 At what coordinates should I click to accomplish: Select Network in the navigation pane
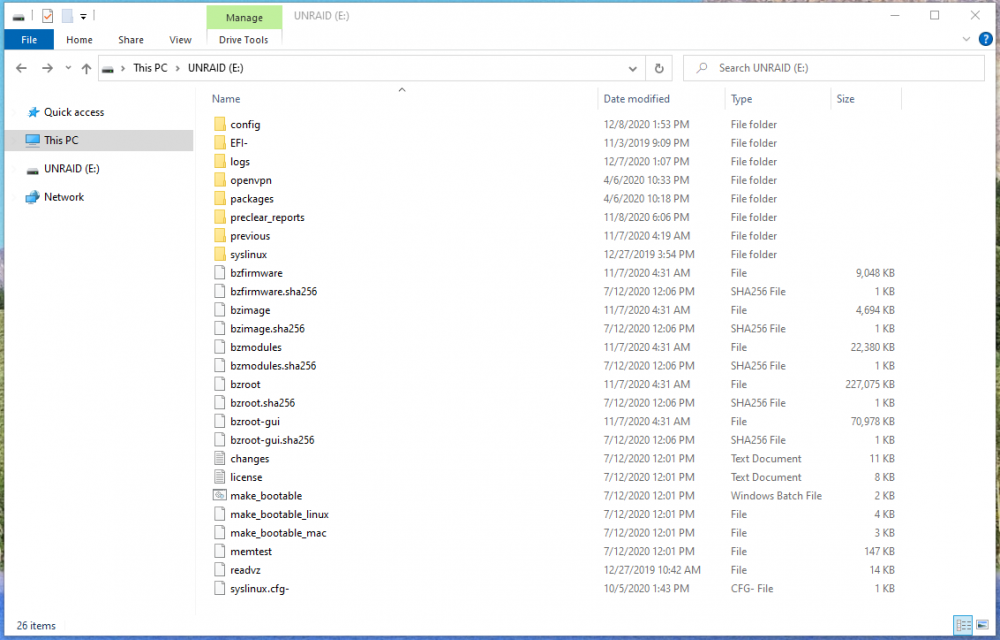coord(64,197)
